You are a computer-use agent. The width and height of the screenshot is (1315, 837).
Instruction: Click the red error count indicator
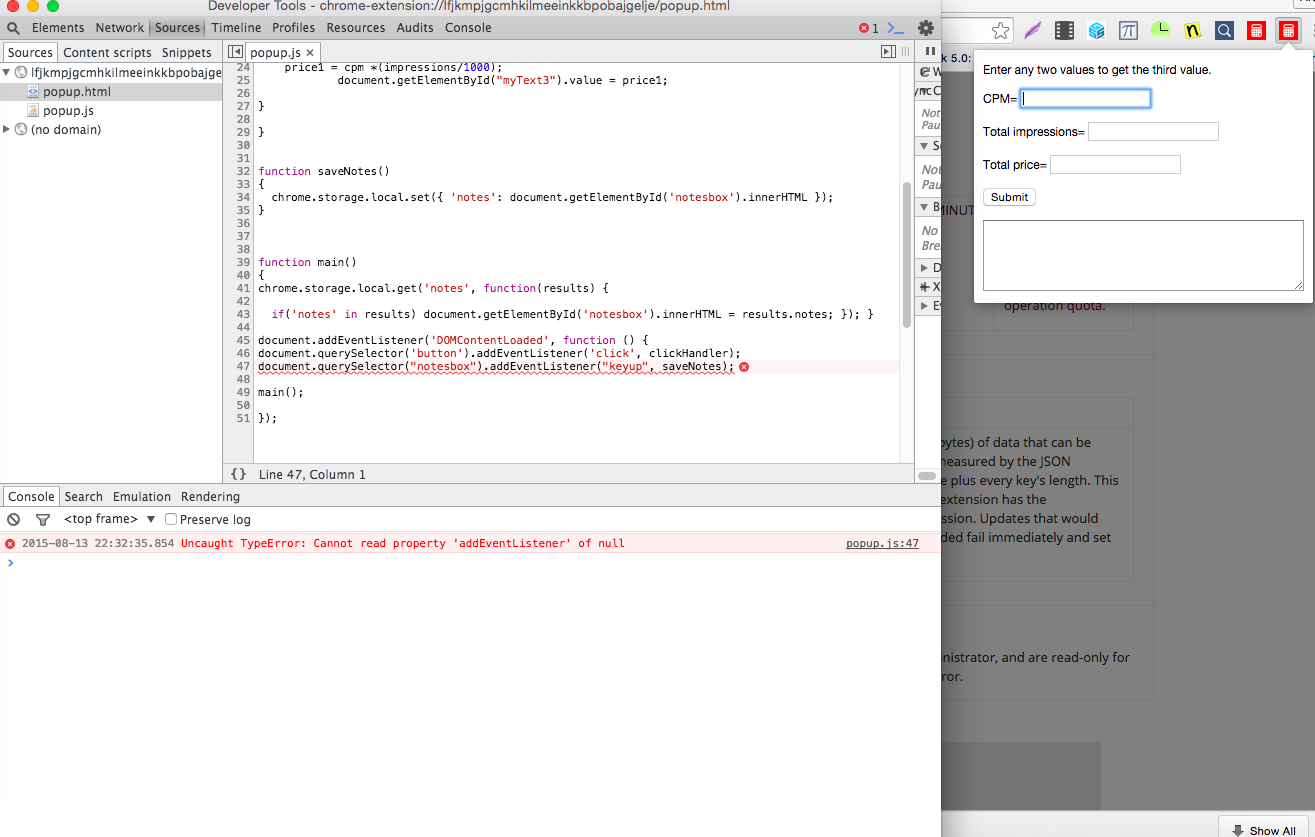[869, 28]
